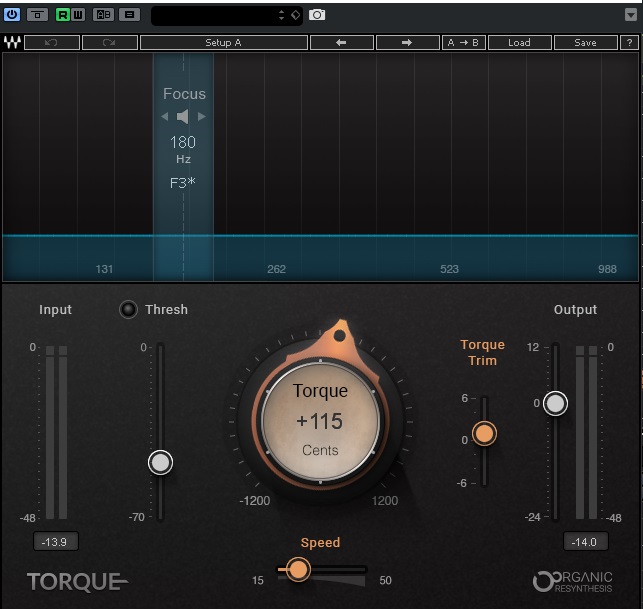Open the Setup A preset menu
This screenshot has height=609, width=643.
223,43
